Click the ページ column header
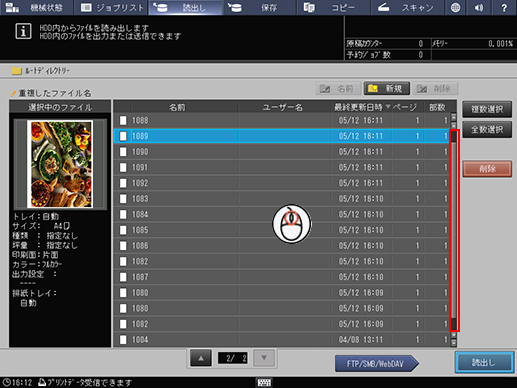Viewport: 517px width, 388px height. click(x=405, y=107)
